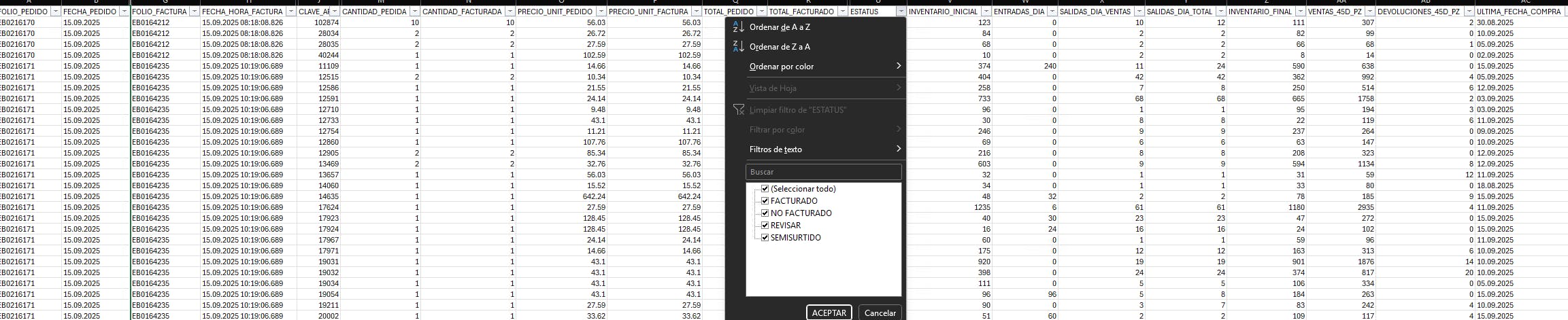
Task: Open the PRECIO_UNIT_FACTURA filter dropdown
Action: coord(696,12)
